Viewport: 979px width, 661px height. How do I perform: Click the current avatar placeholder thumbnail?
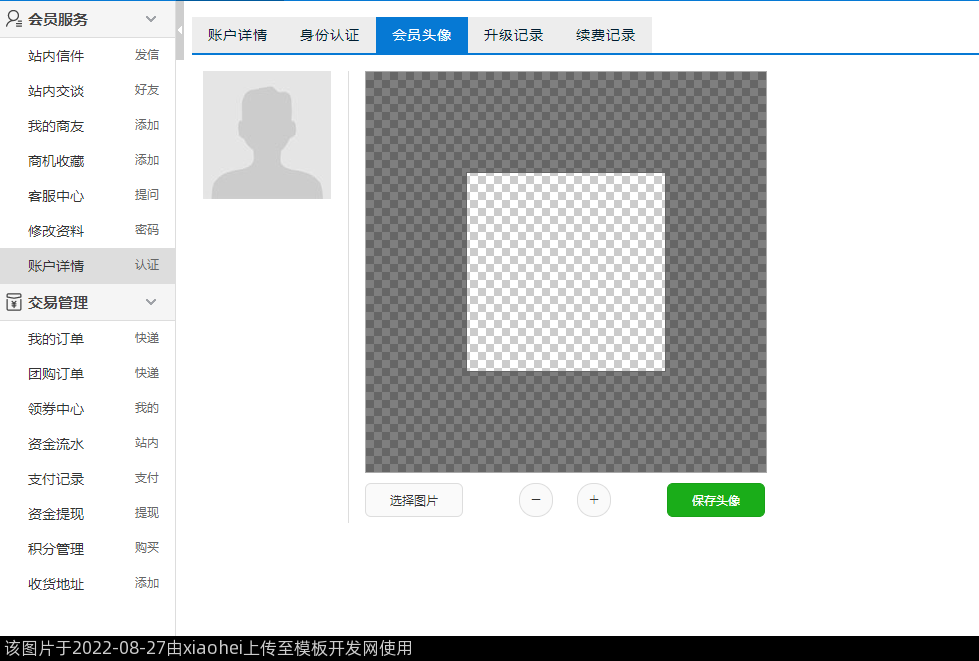[x=267, y=135]
